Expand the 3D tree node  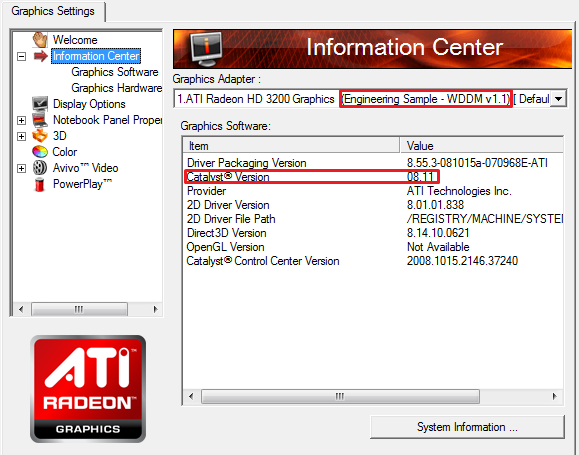(21, 136)
